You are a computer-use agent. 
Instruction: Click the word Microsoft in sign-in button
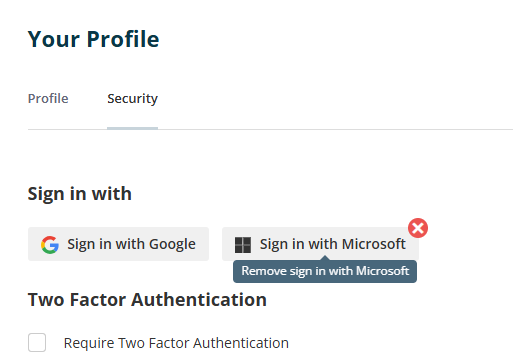coord(374,244)
